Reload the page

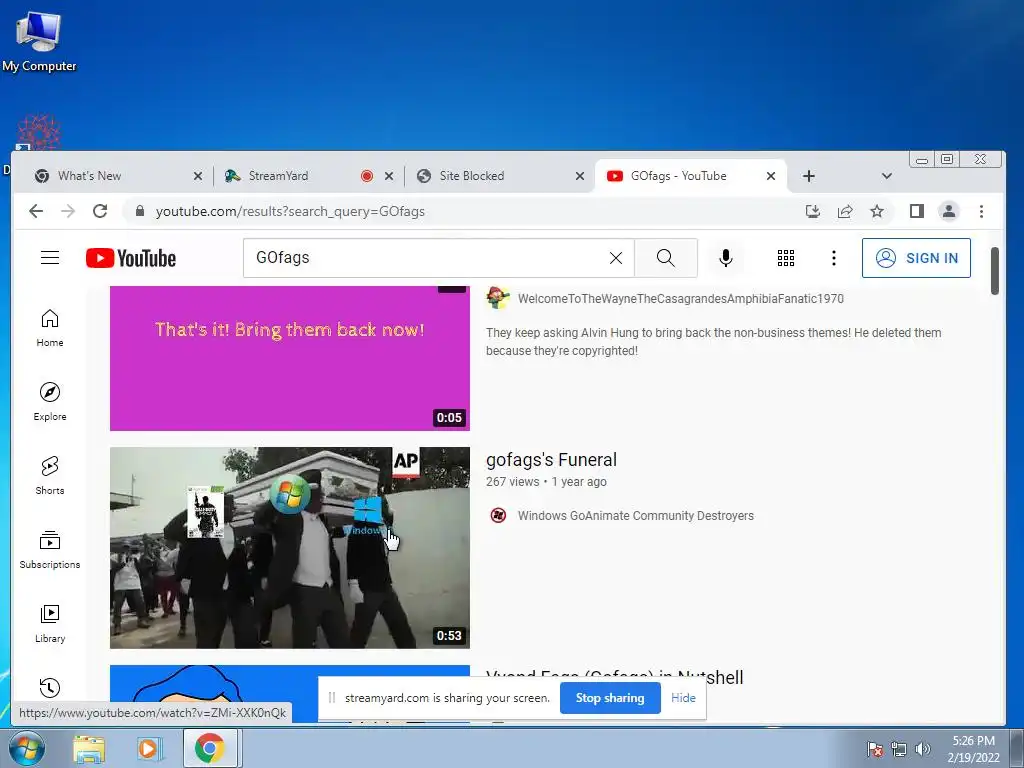pos(100,211)
